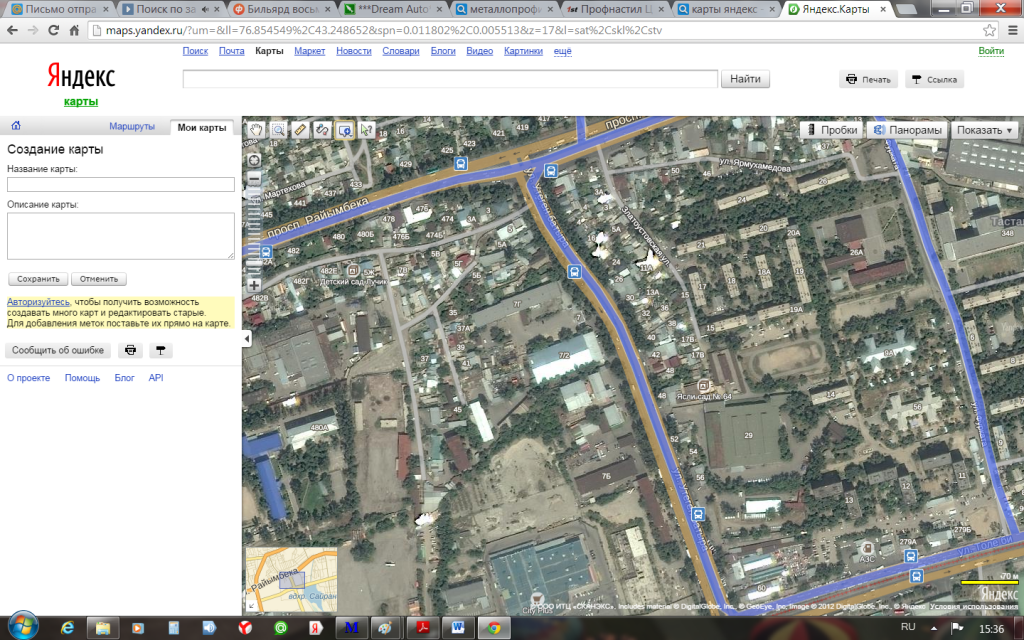
Task: Open the Windows Start menu
Action: (x=24, y=628)
